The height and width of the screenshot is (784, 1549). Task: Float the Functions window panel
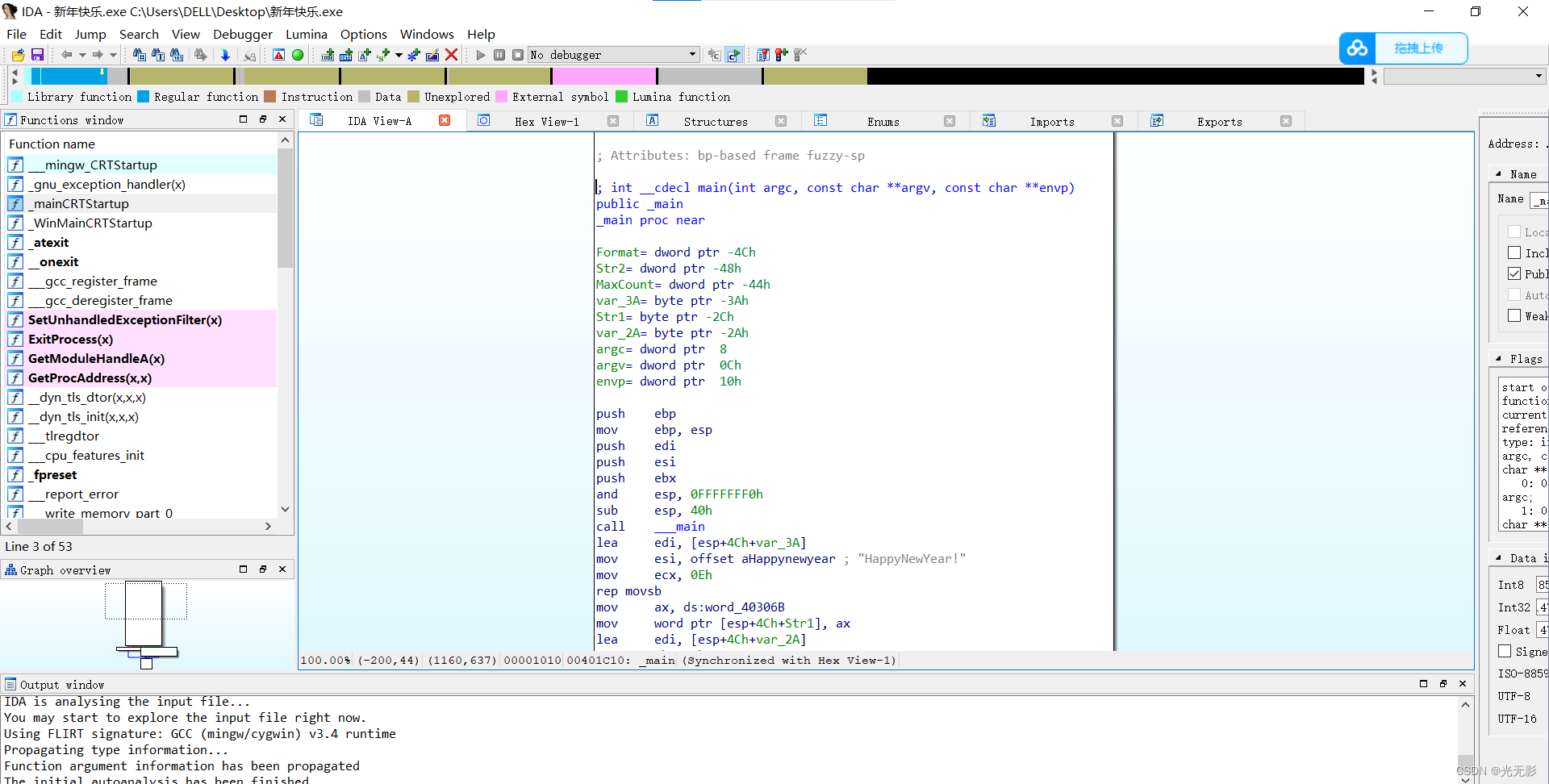pyautogui.click(x=262, y=119)
